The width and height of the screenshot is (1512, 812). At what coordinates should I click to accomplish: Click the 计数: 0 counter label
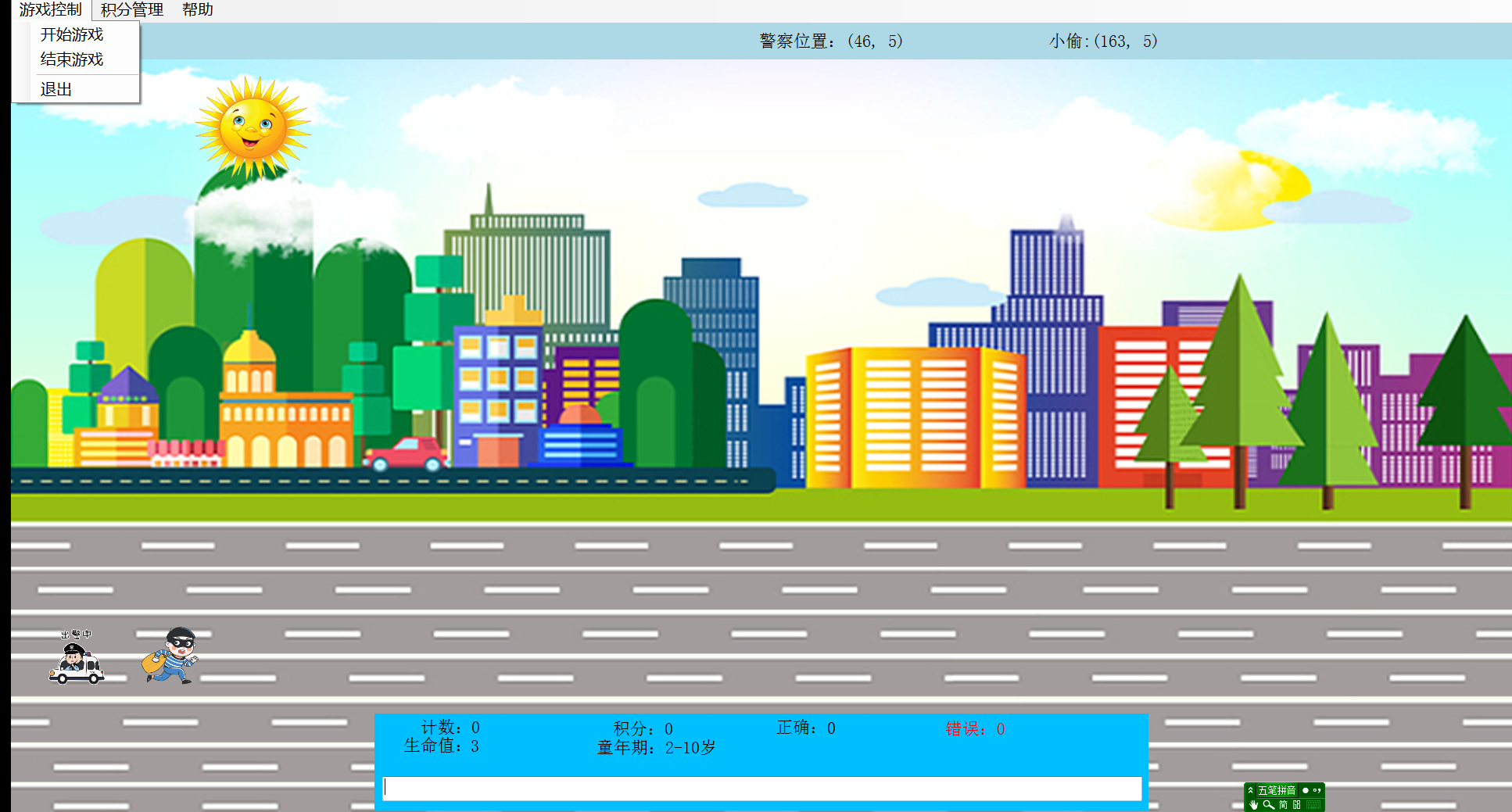[450, 728]
